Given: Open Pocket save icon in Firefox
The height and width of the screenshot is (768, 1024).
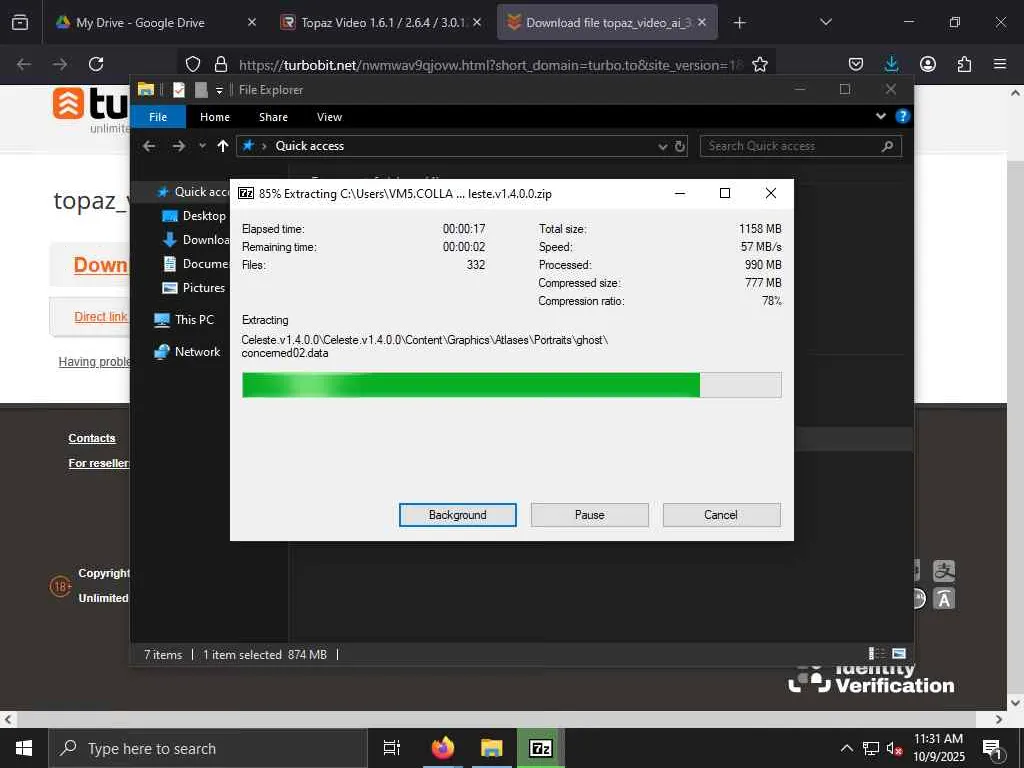Looking at the screenshot, I should (856, 64).
